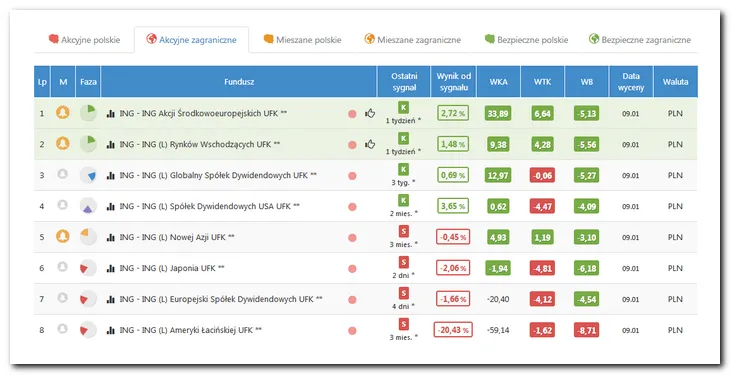This screenshot has width=731, height=375.
Task: Switch to Akcyjne polskie tab
Action: (84, 40)
